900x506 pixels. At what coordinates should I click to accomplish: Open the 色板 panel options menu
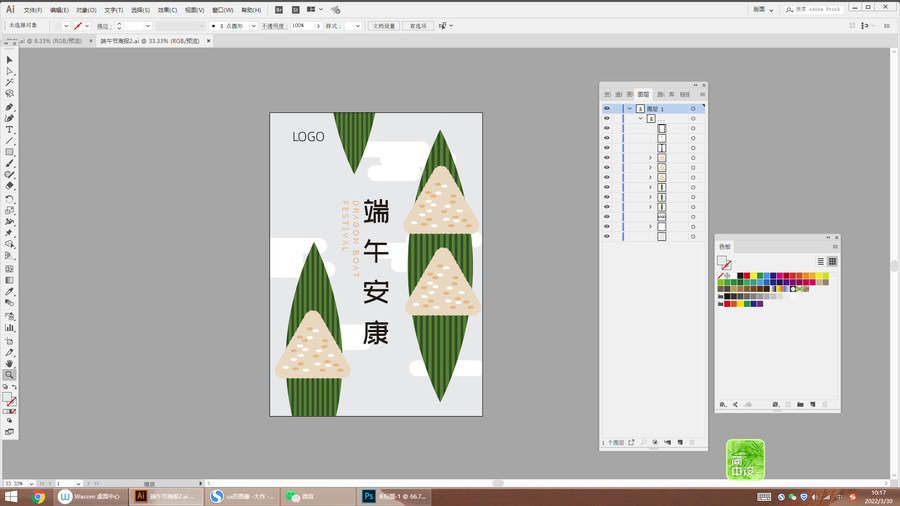pos(835,247)
